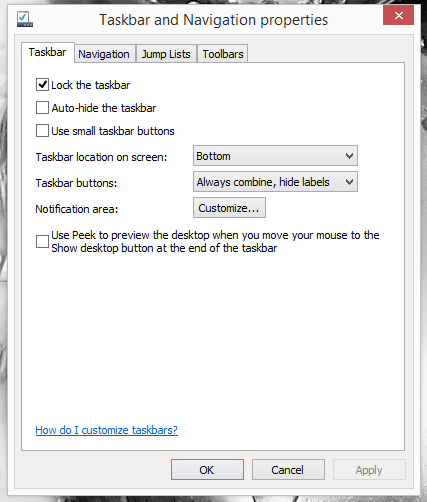The width and height of the screenshot is (427, 502).
Task: Open the Bottom taskbar location combo box
Action: 275,156
